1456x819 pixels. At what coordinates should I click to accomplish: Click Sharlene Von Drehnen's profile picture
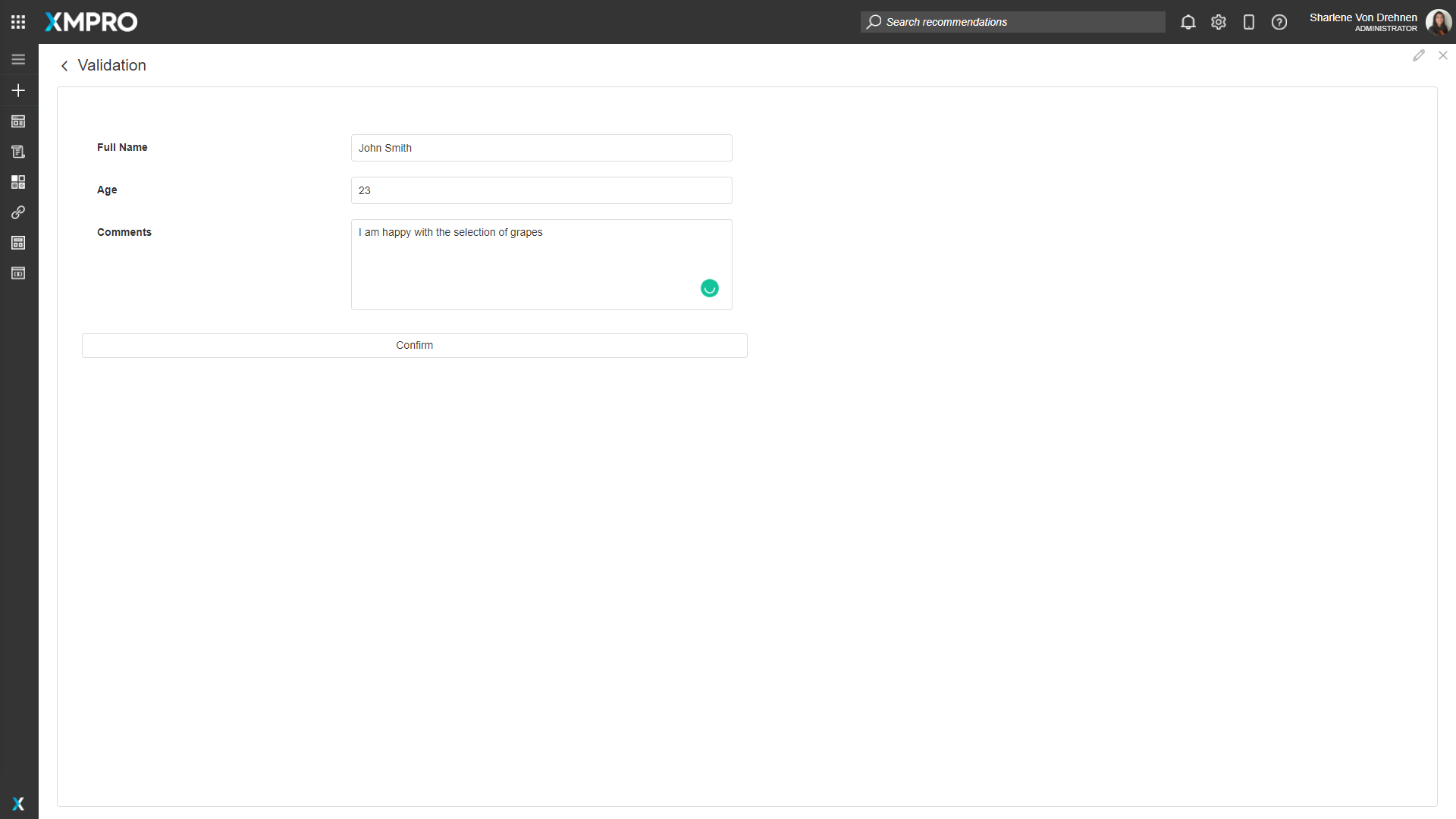pos(1439,22)
